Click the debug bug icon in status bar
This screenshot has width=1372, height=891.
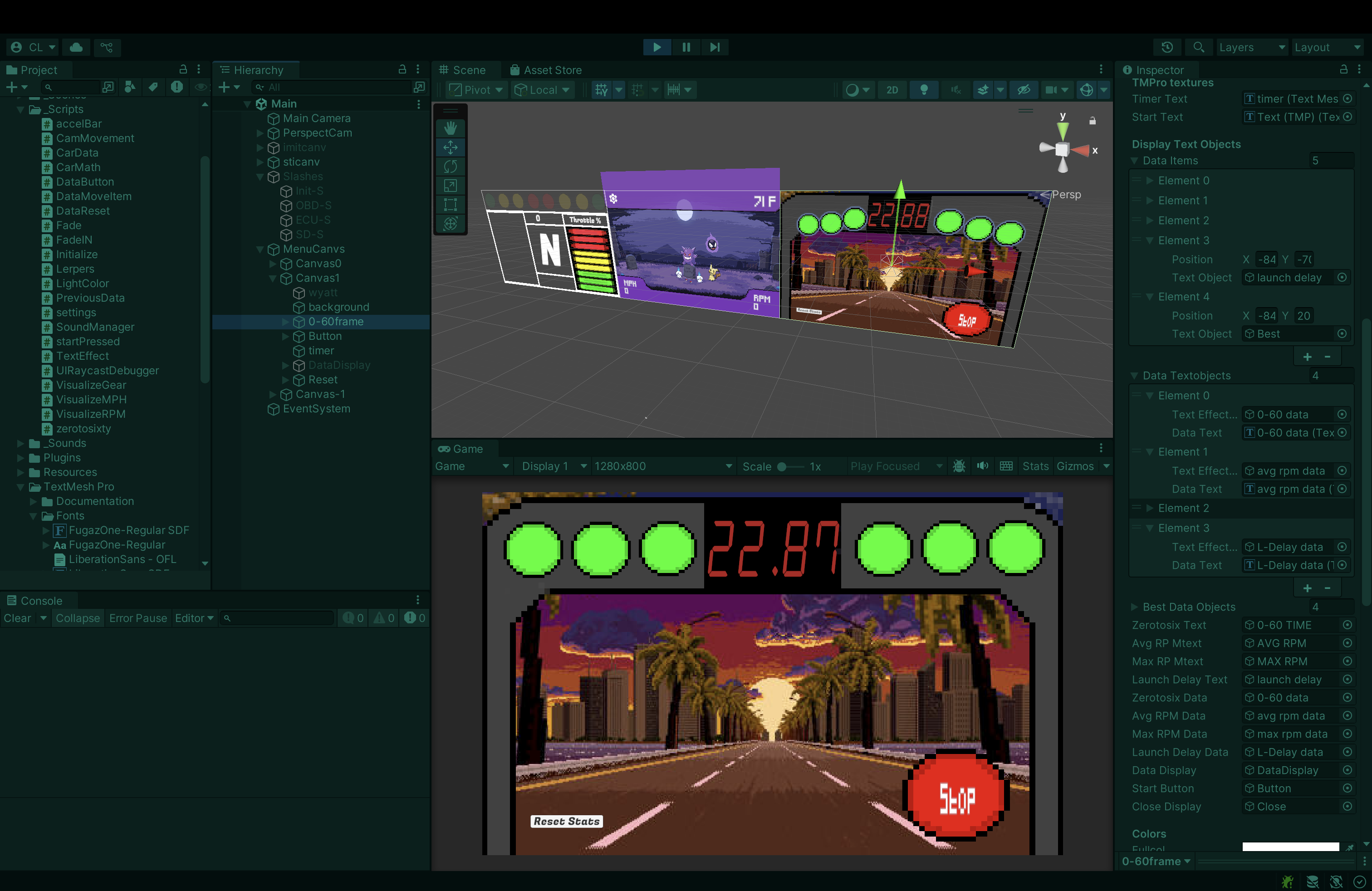1288,882
